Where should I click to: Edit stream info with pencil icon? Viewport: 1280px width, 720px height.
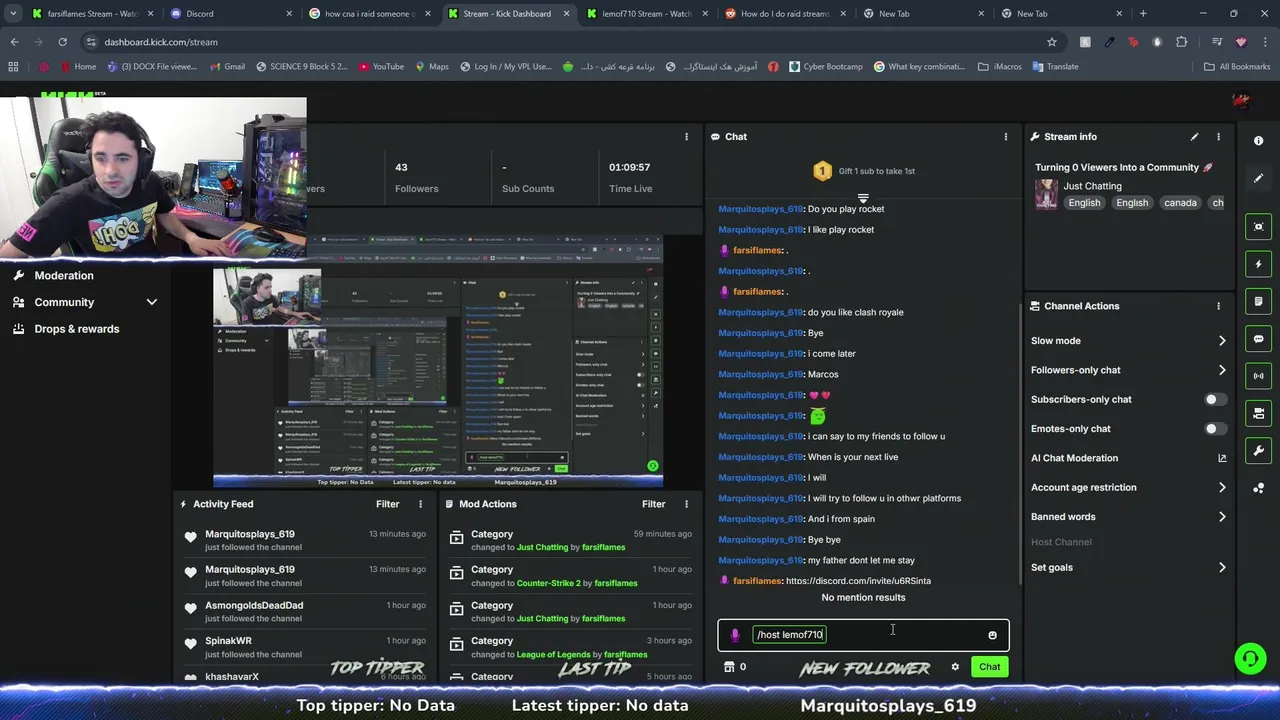pos(1194,137)
